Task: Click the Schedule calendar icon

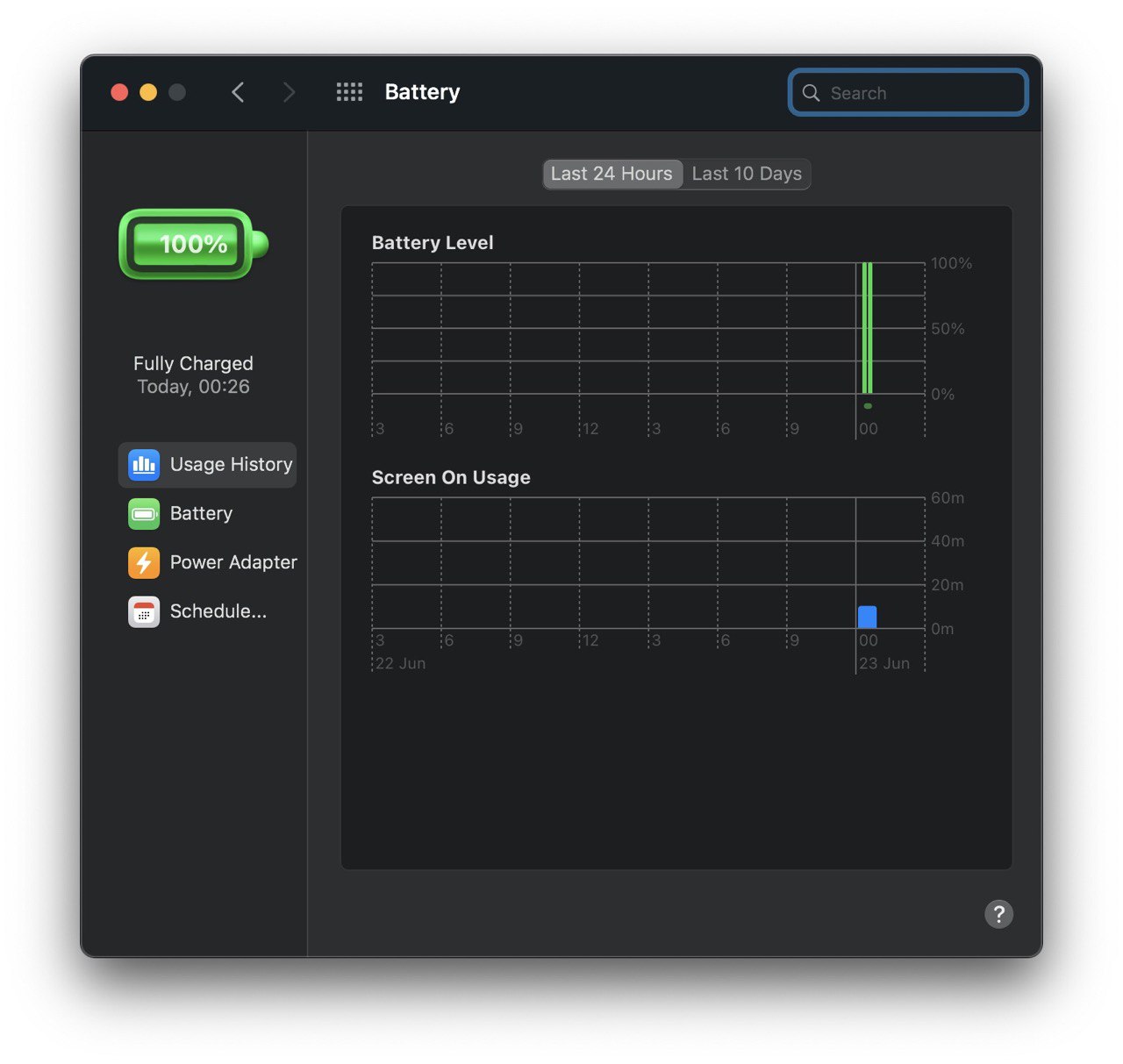Action: click(144, 611)
